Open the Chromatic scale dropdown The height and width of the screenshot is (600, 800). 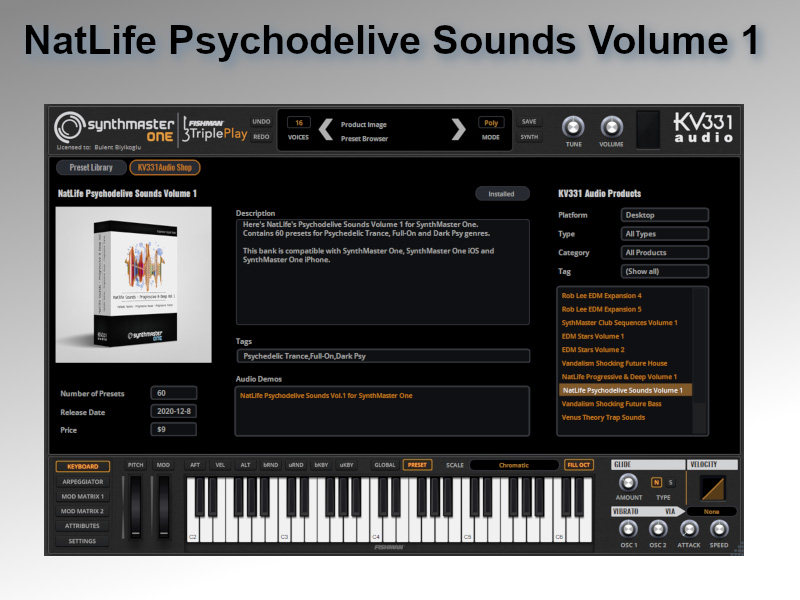coord(514,465)
